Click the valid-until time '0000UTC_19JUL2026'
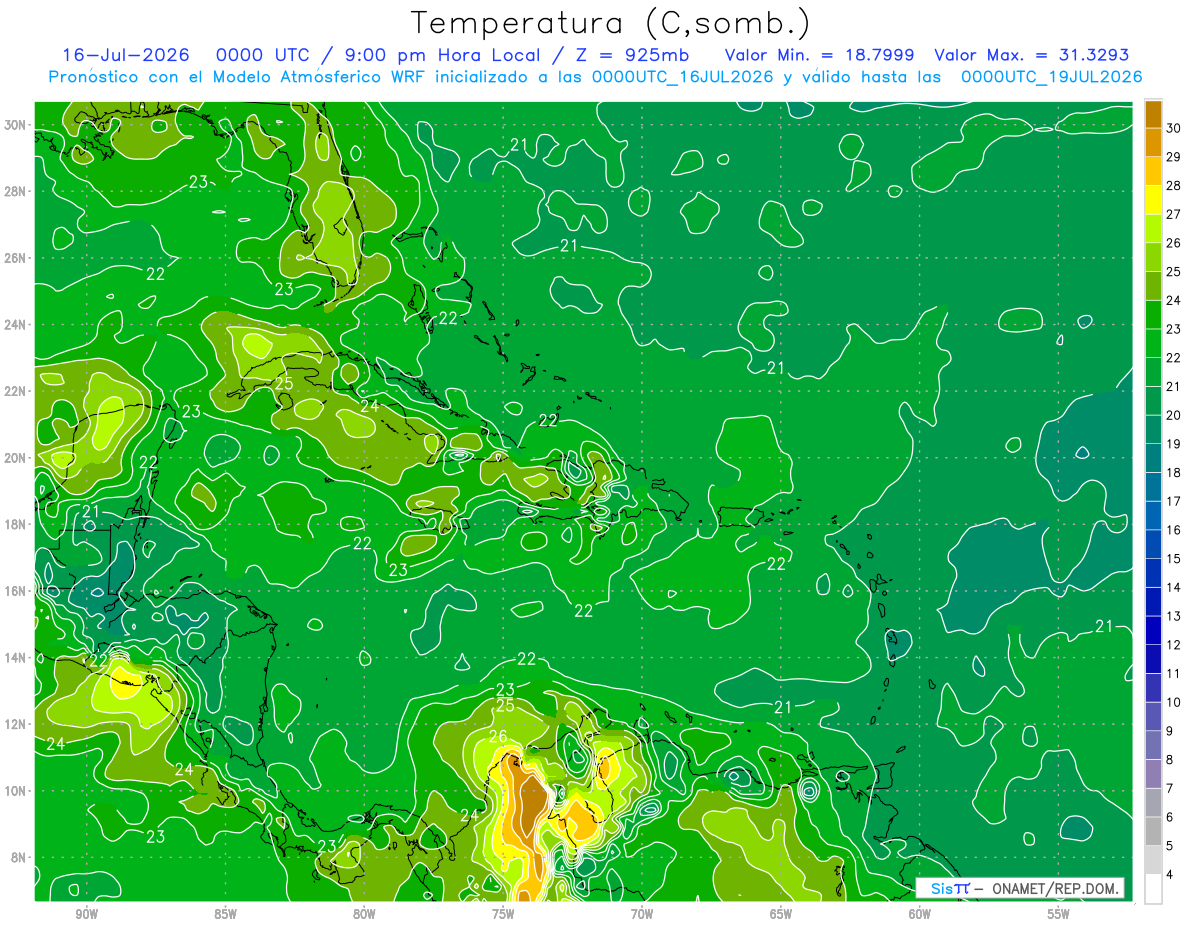This screenshot has width=1200, height=927. (1051, 77)
